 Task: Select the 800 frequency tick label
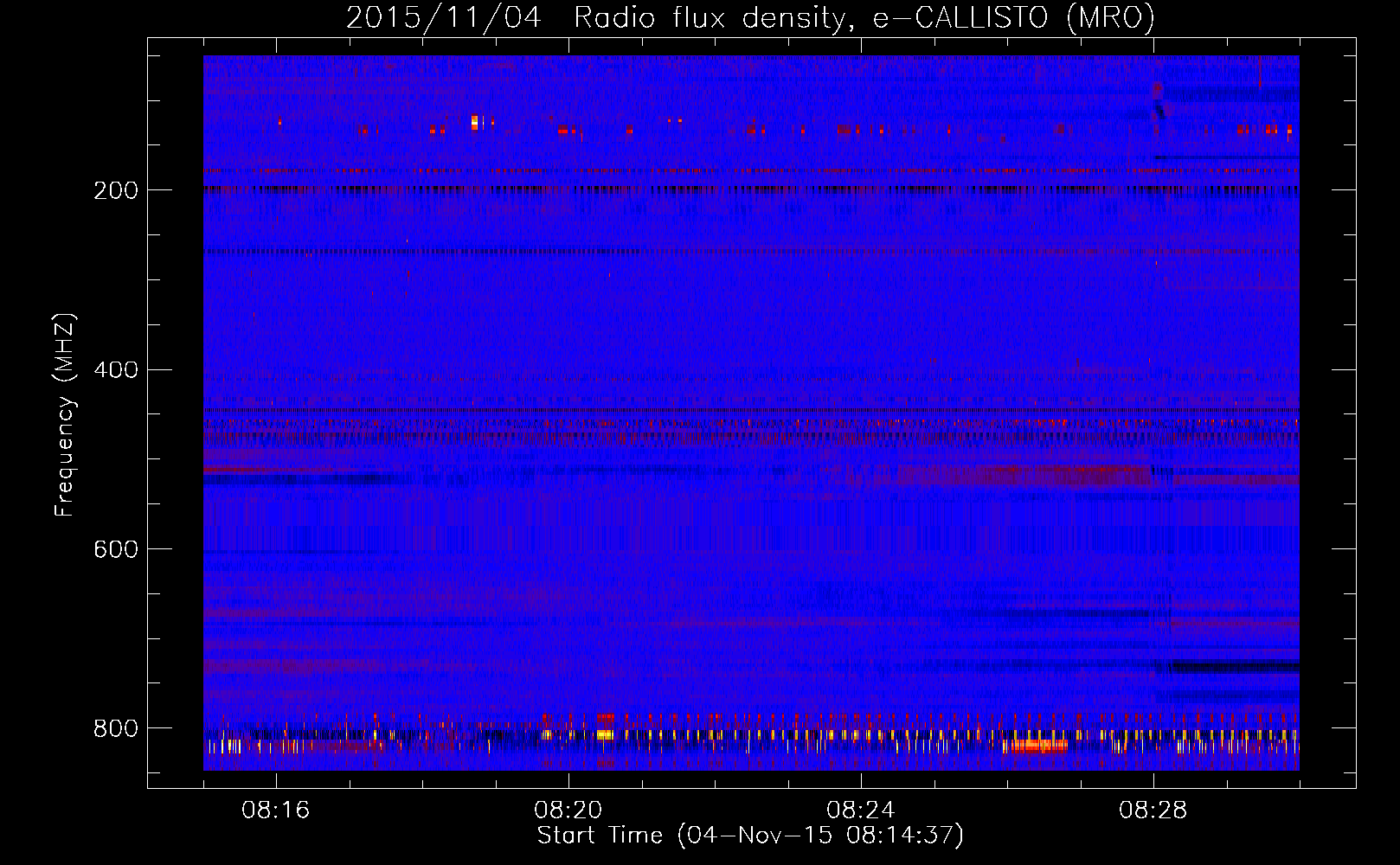(115, 728)
